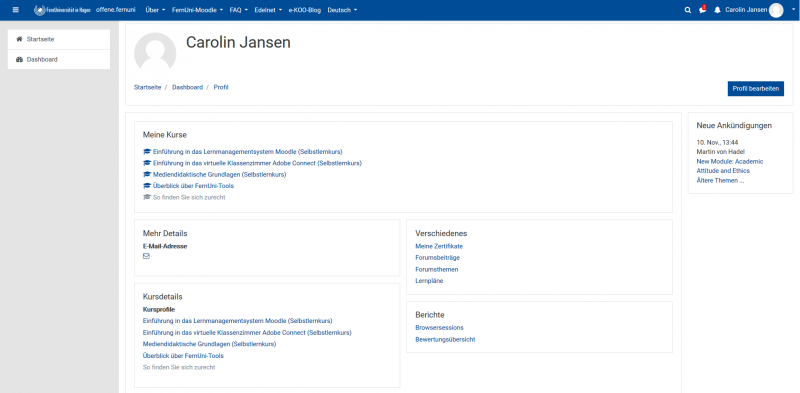
Task: Expand the Über dropdown menu
Action: 155,10
